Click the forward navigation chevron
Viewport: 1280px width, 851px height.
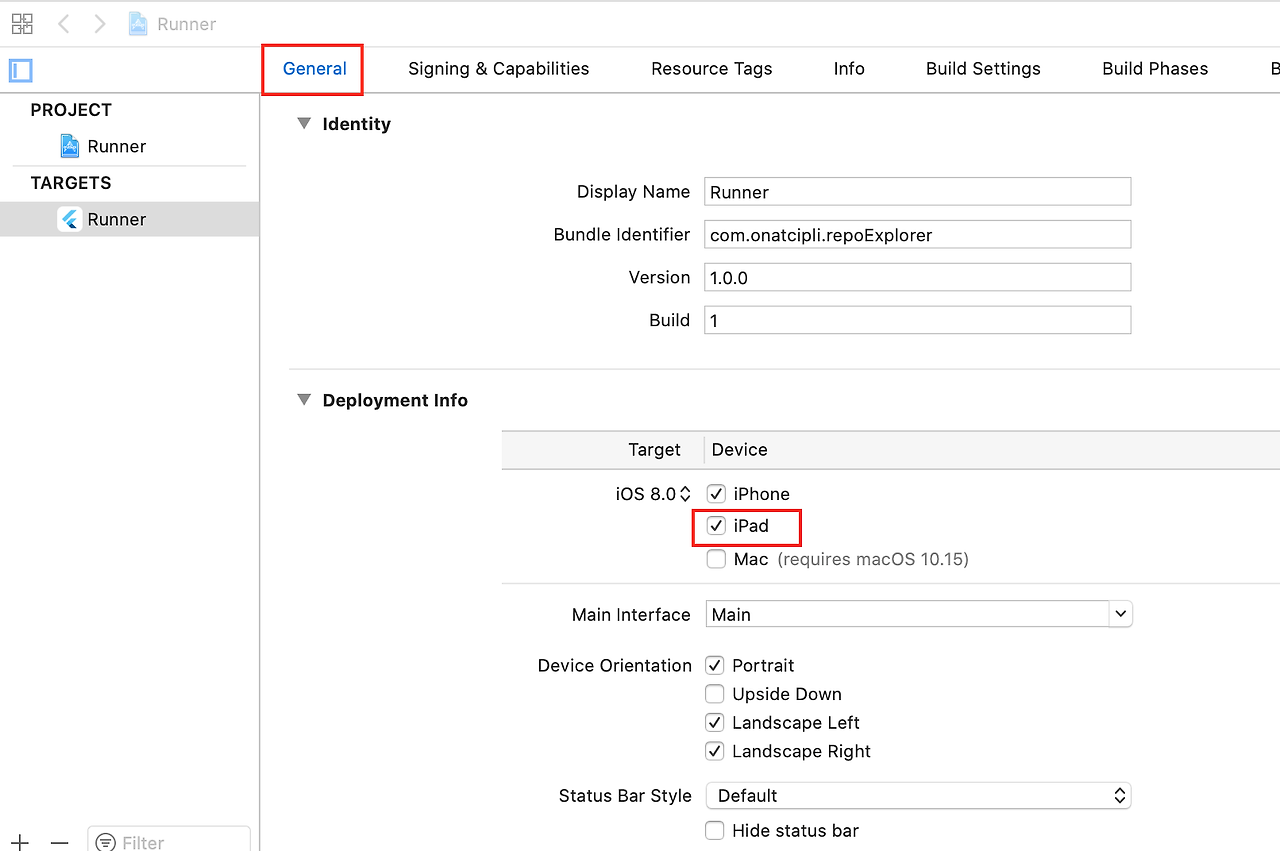(x=99, y=24)
